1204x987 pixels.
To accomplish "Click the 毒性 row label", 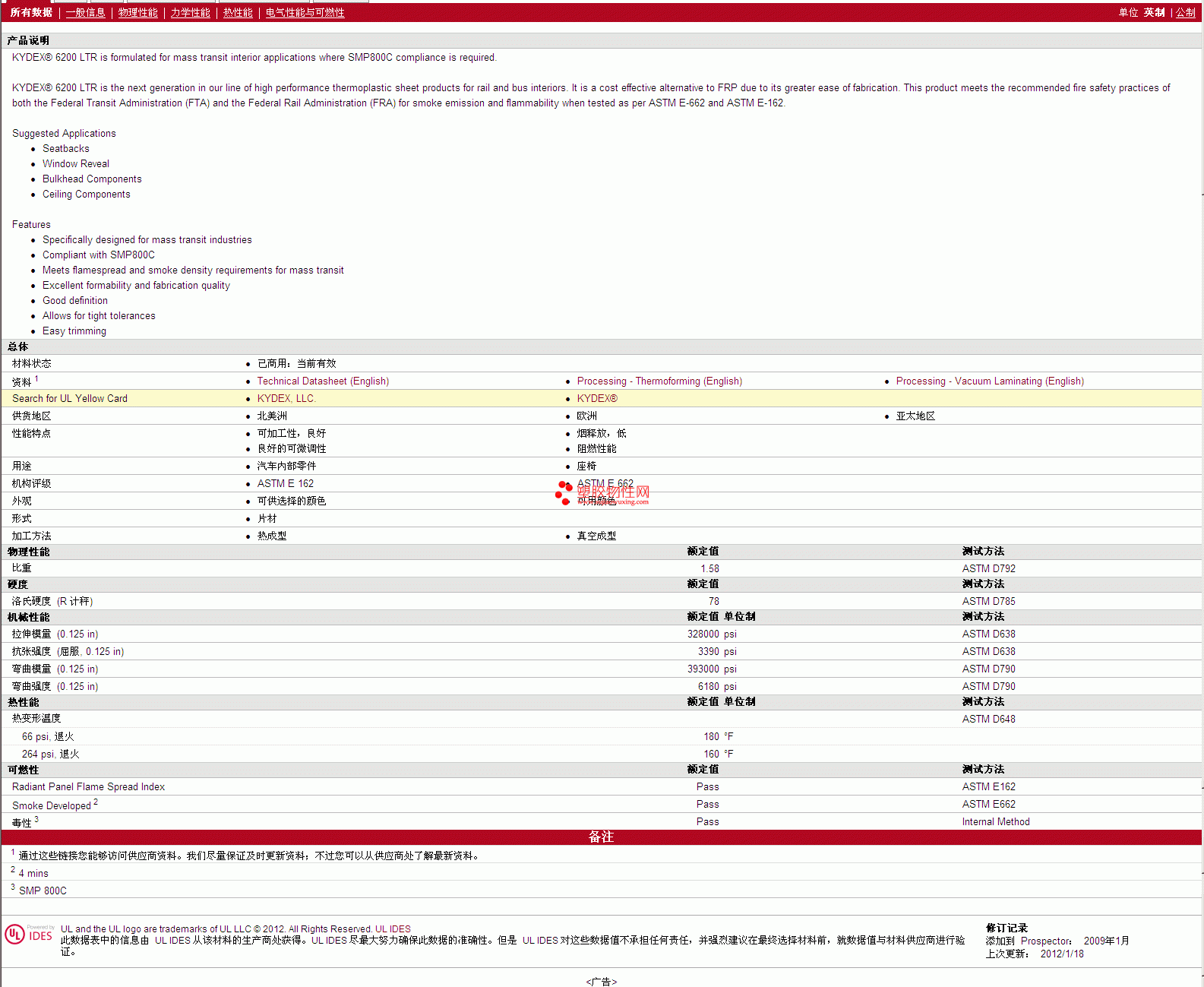I will click(21, 823).
